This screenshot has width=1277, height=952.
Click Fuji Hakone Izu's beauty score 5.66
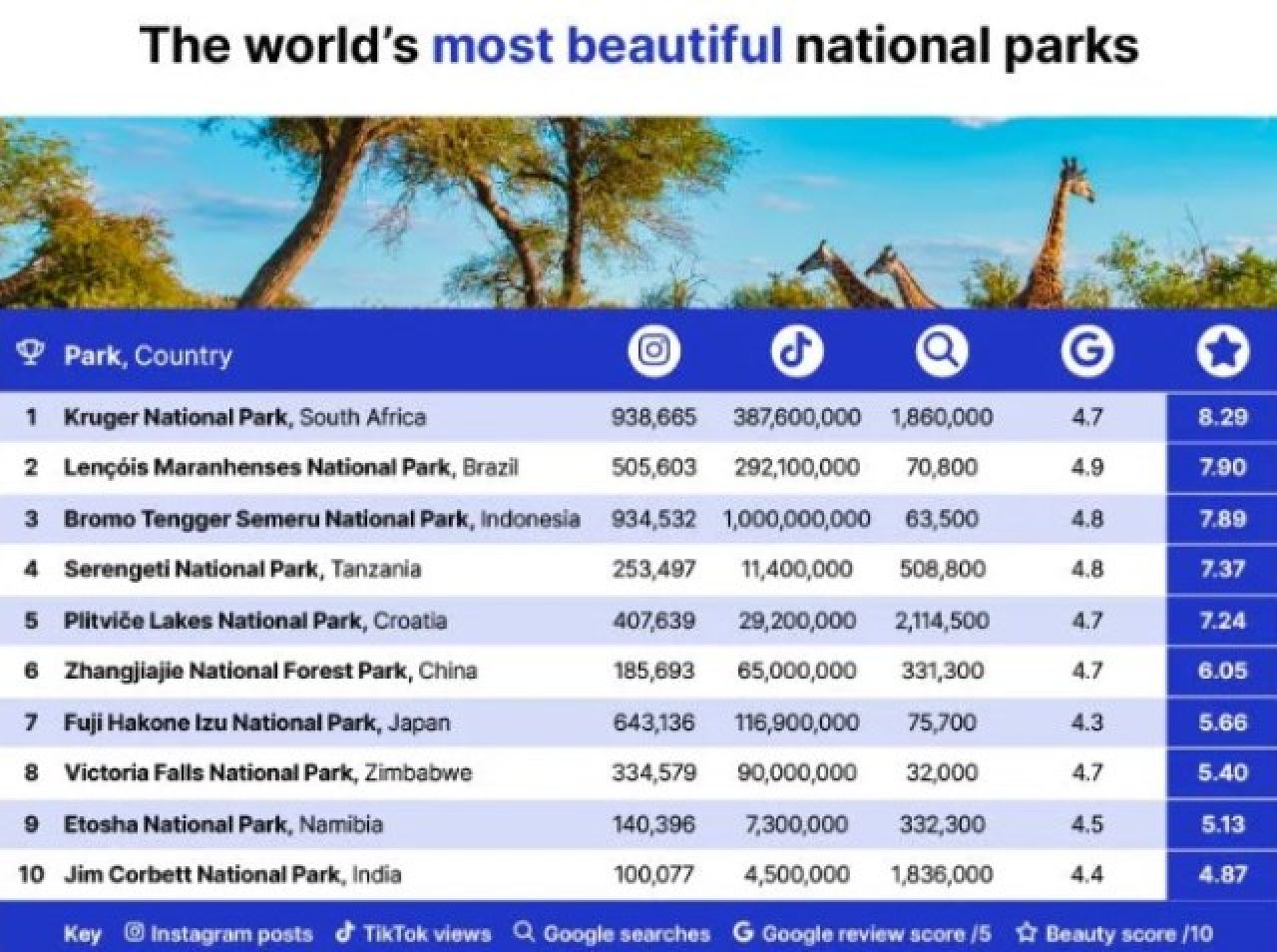point(1222,722)
